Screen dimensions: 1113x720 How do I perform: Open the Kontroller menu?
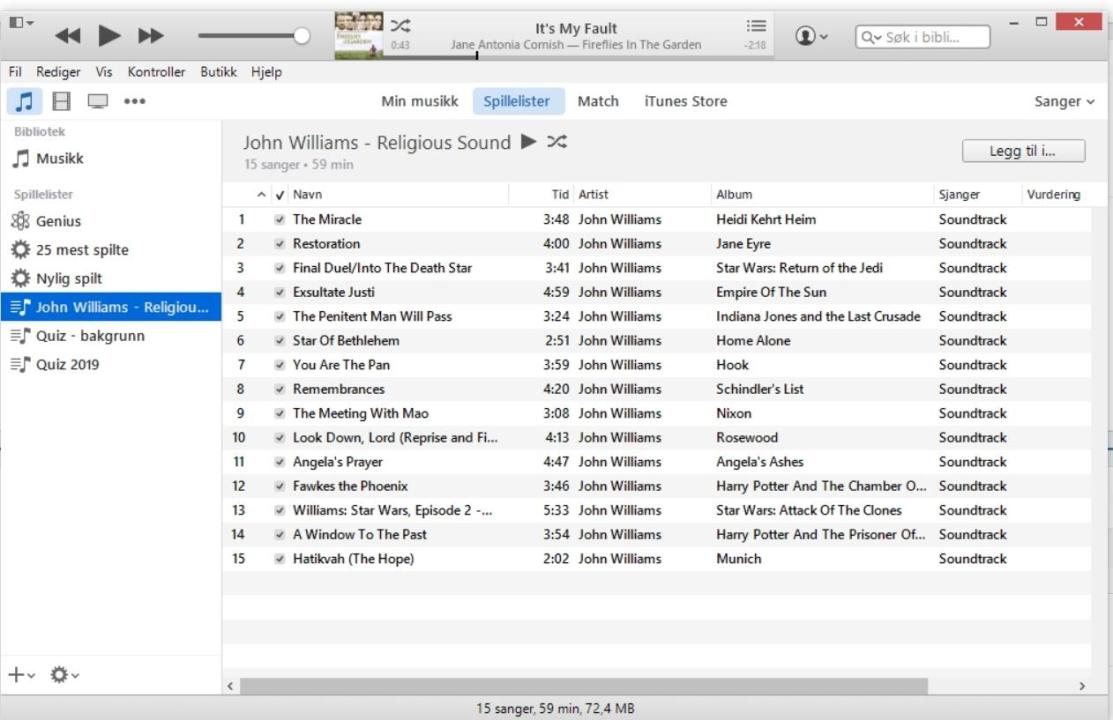pos(156,72)
